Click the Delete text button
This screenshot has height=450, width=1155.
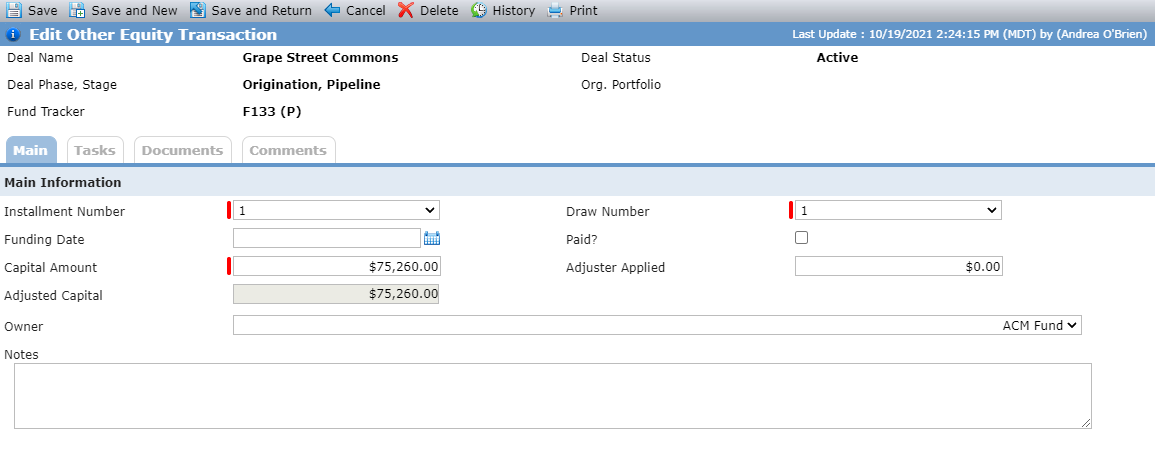(439, 11)
